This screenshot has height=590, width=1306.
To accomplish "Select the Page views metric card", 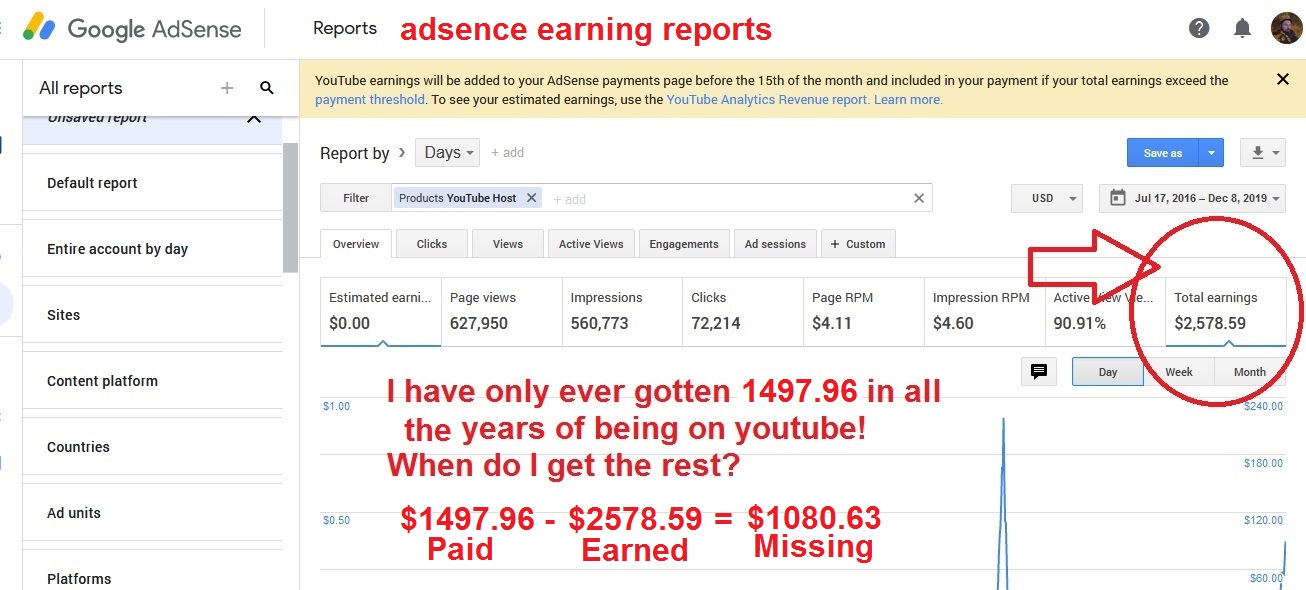I will pos(502,312).
